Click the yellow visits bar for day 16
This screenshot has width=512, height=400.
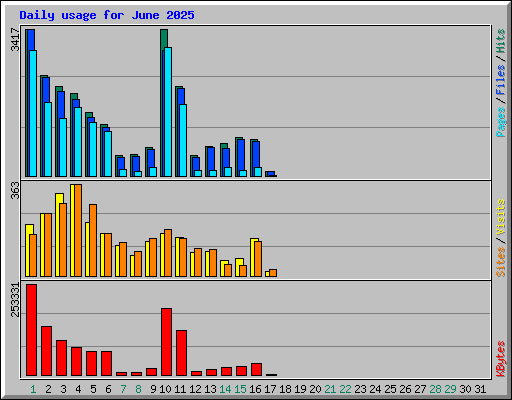point(253,257)
